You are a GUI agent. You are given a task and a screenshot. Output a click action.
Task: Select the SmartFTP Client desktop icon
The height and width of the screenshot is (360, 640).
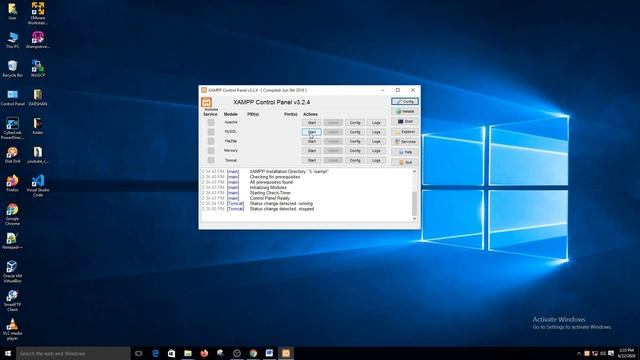coord(12,300)
